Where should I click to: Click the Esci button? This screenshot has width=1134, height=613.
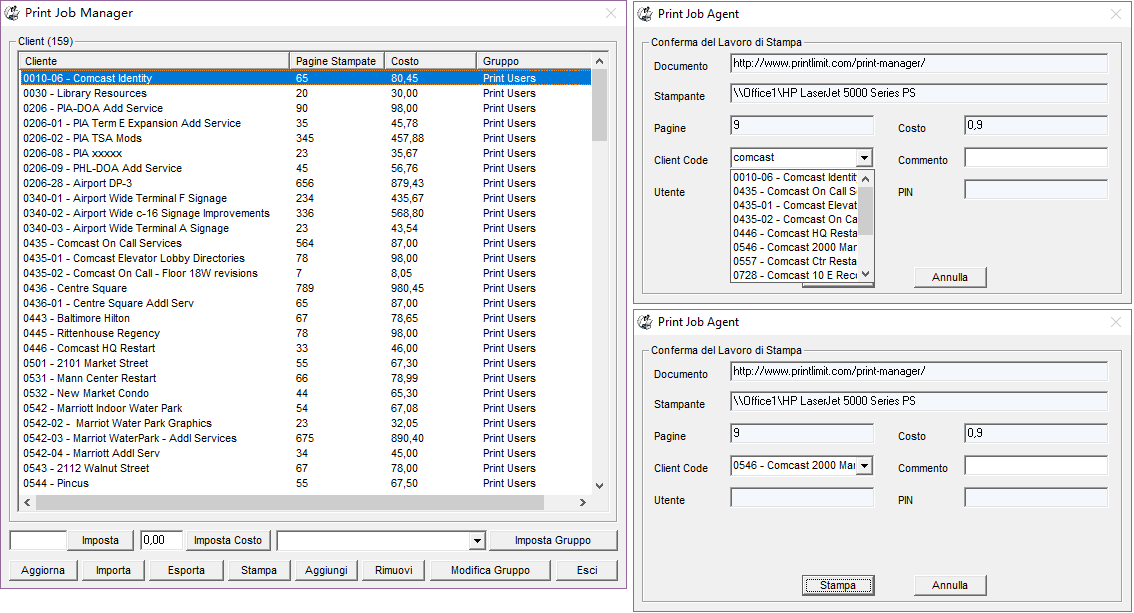pyautogui.click(x=587, y=570)
